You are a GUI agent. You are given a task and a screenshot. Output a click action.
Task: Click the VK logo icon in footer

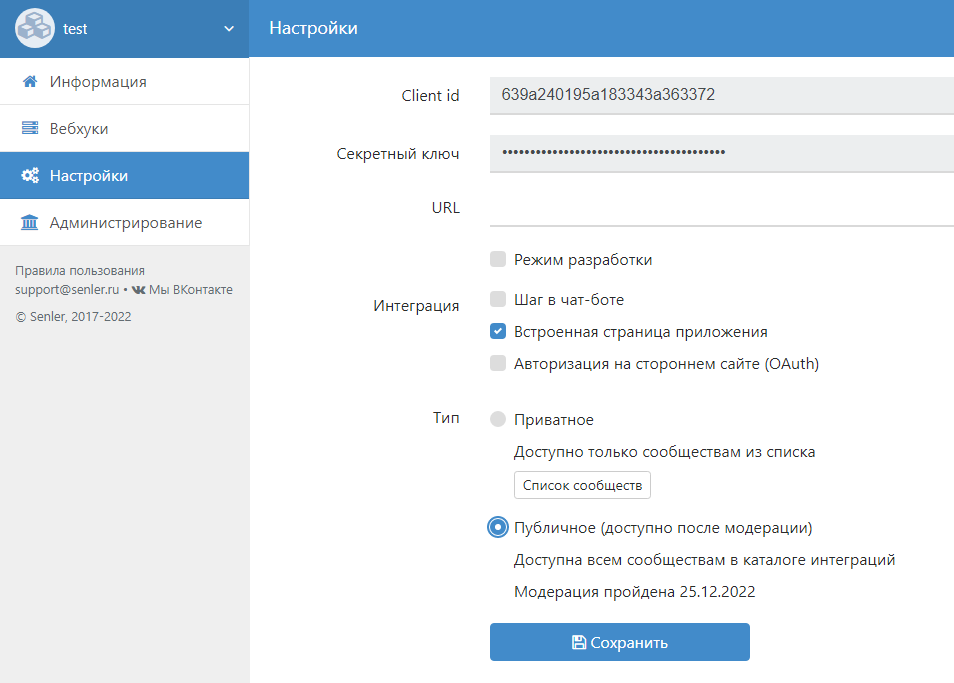[138, 290]
